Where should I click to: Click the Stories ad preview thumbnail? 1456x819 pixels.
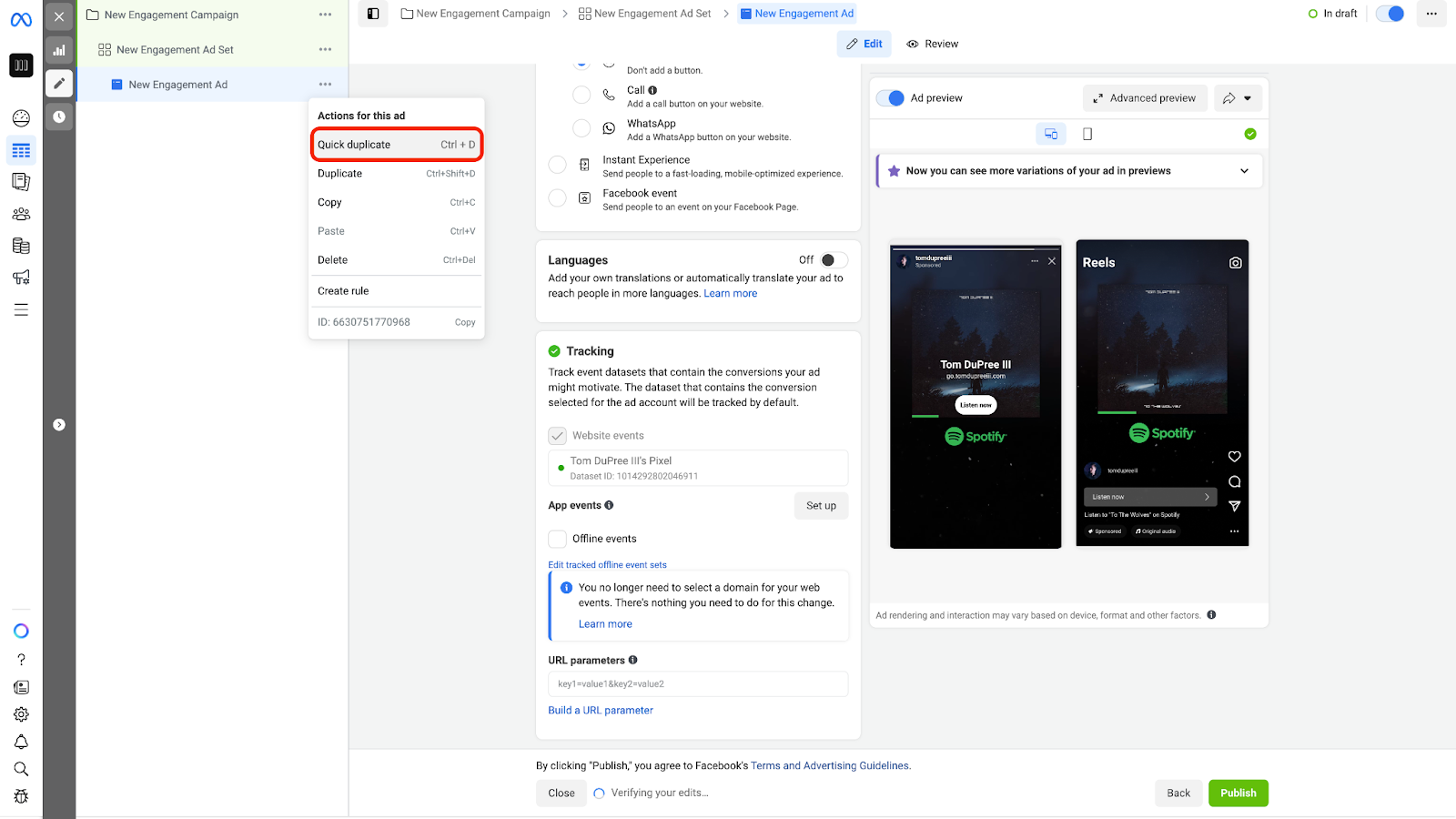tap(976, 397)
